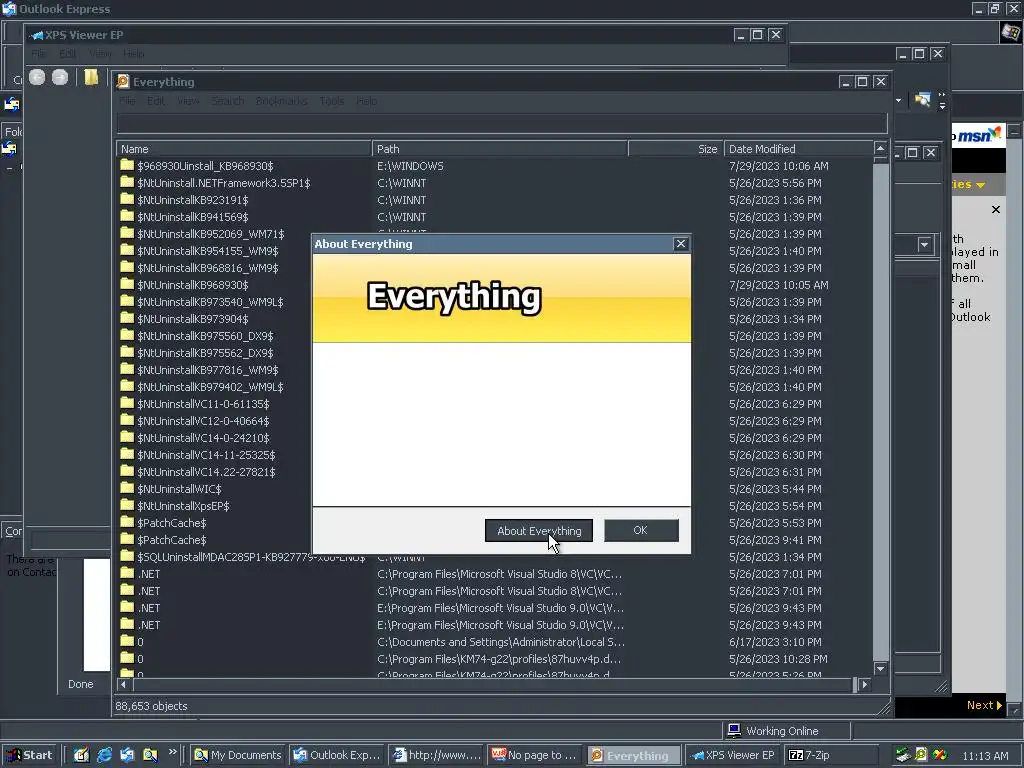Click the results vertical scrollbar down arrow
This screenshot has width=1024, height=768.
[880, 669]
